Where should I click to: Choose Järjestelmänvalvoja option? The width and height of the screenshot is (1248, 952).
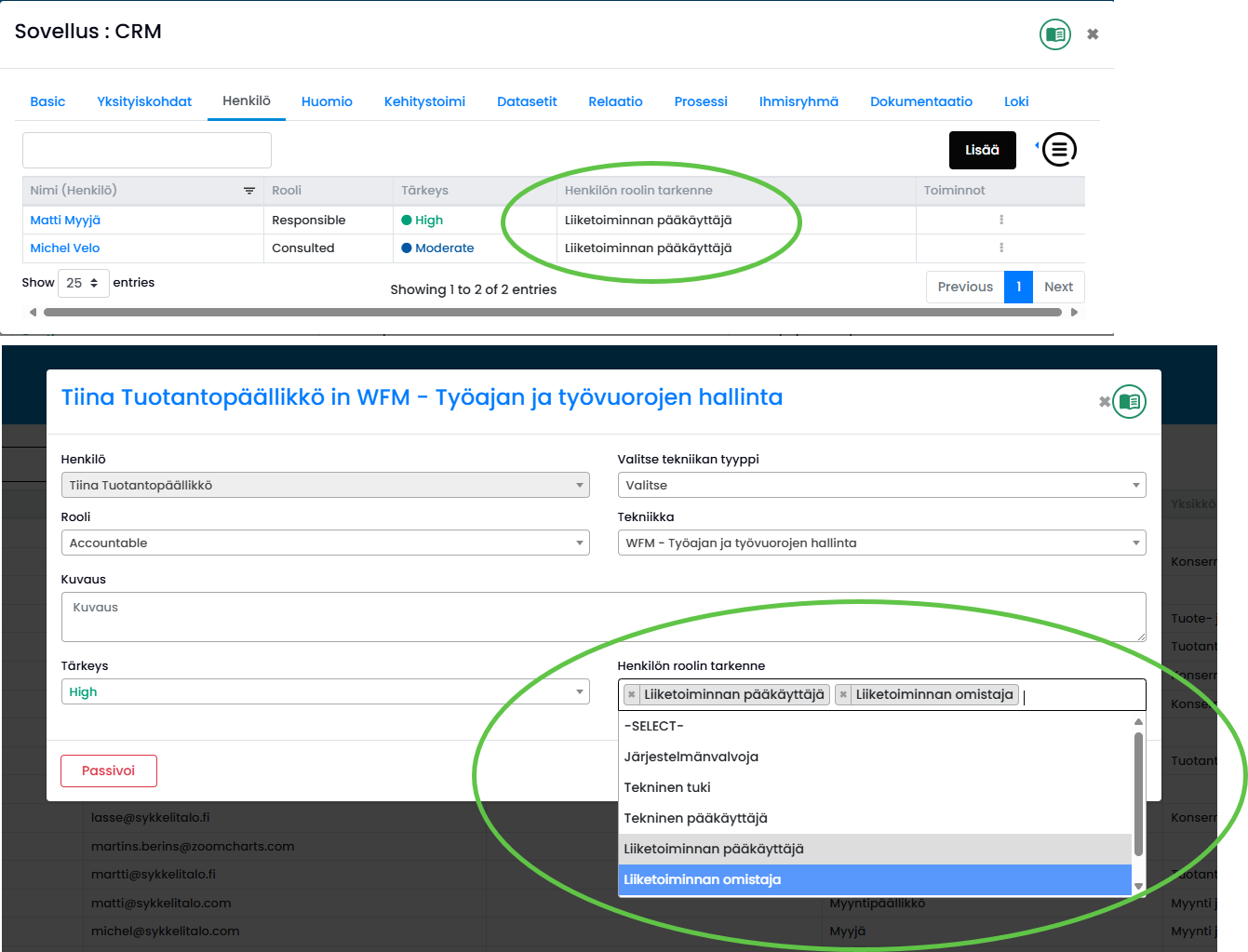[875, 757]
